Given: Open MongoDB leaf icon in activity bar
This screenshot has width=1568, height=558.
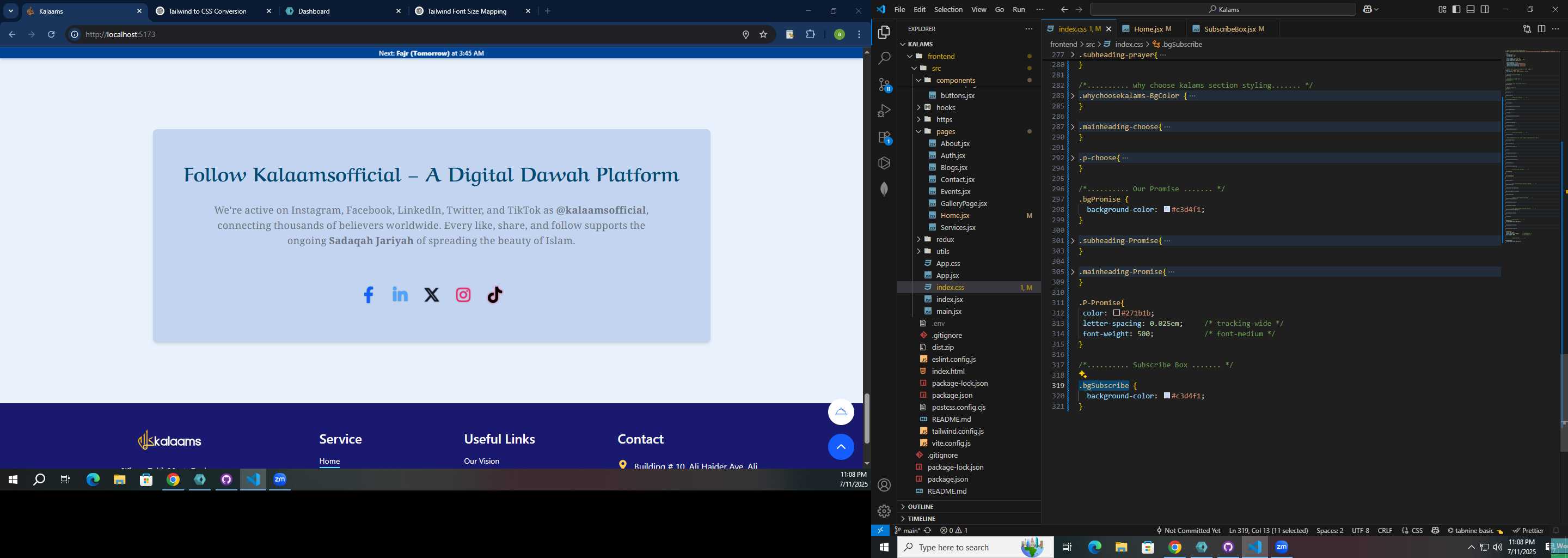Looking at the screenshot, I should coord(884,189).
